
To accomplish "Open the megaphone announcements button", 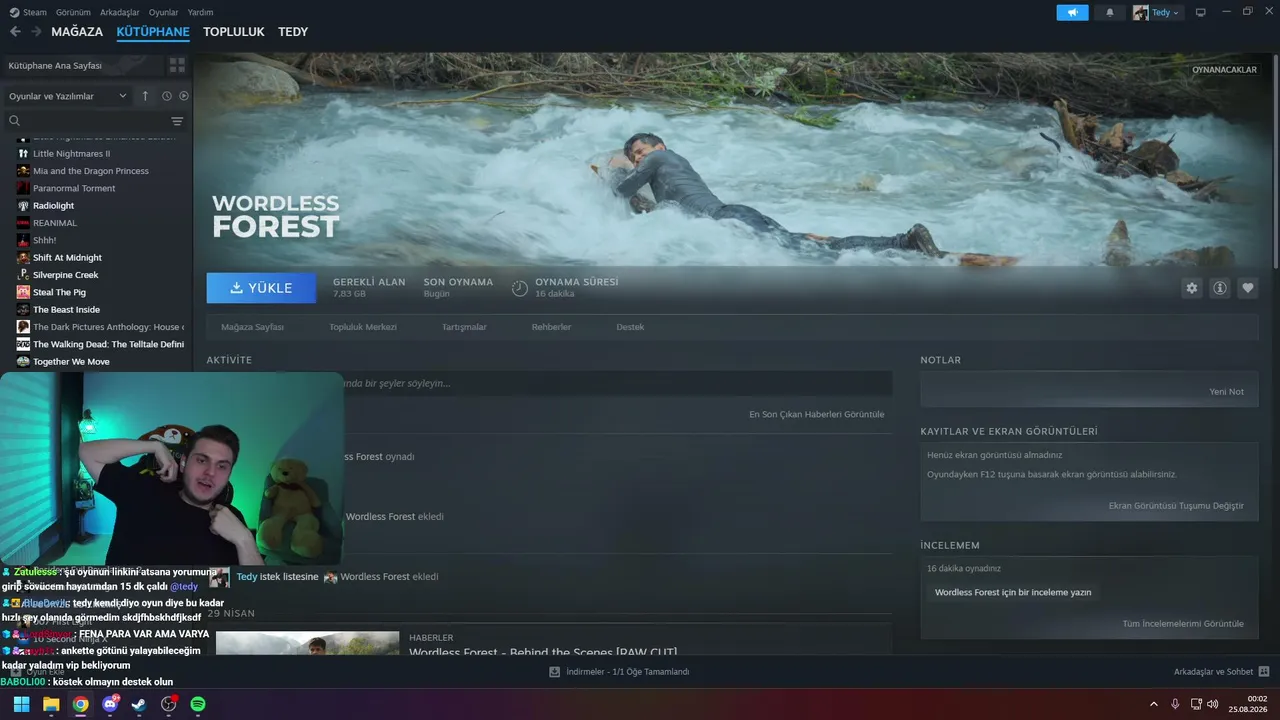I will click(x=1073, y=13).
